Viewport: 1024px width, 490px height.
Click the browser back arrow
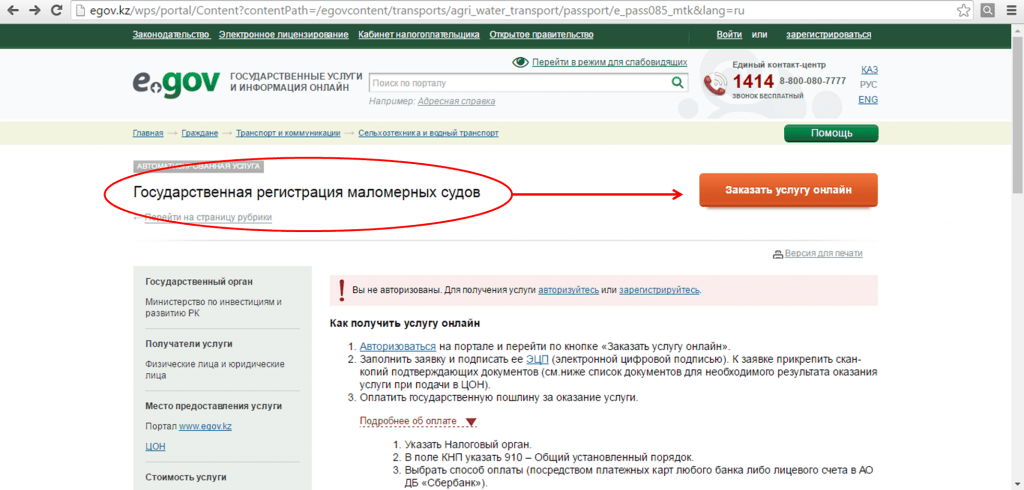(x=12, y=10)
